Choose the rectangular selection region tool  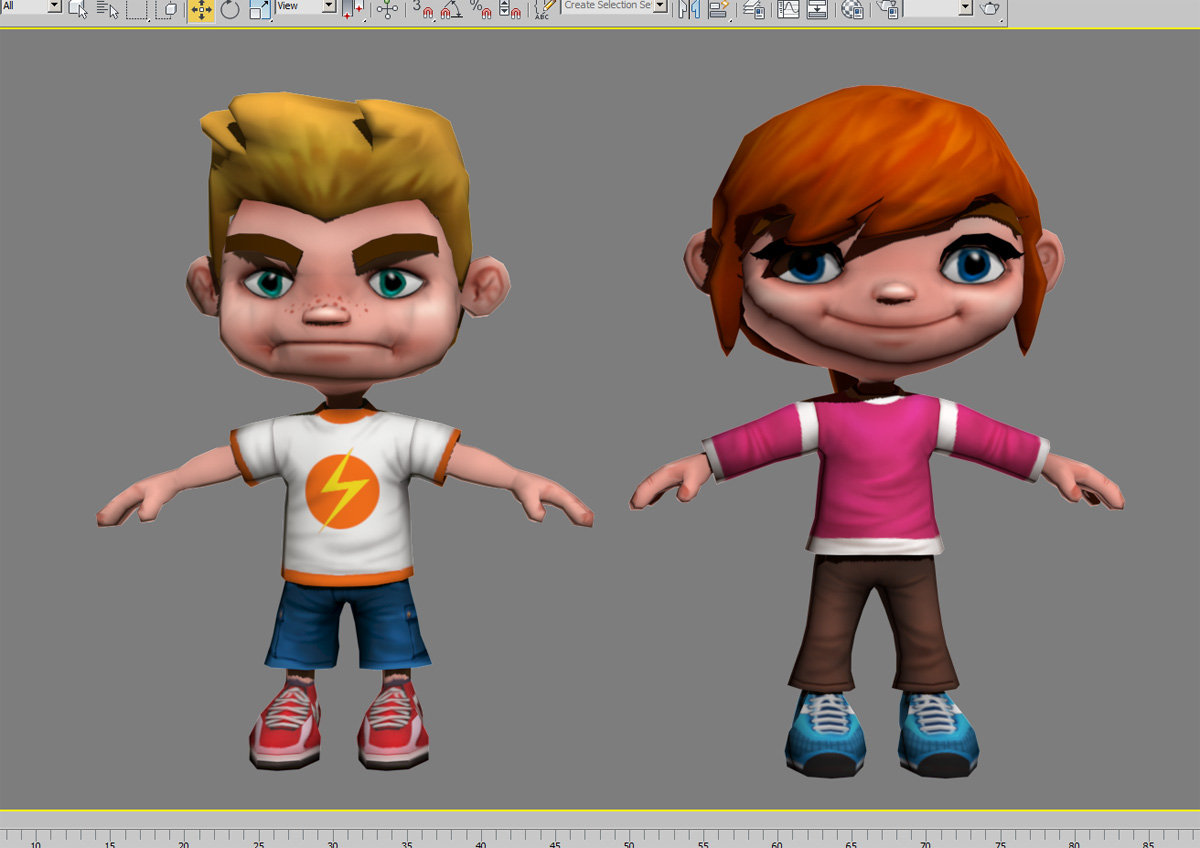[x=135, y=10]
